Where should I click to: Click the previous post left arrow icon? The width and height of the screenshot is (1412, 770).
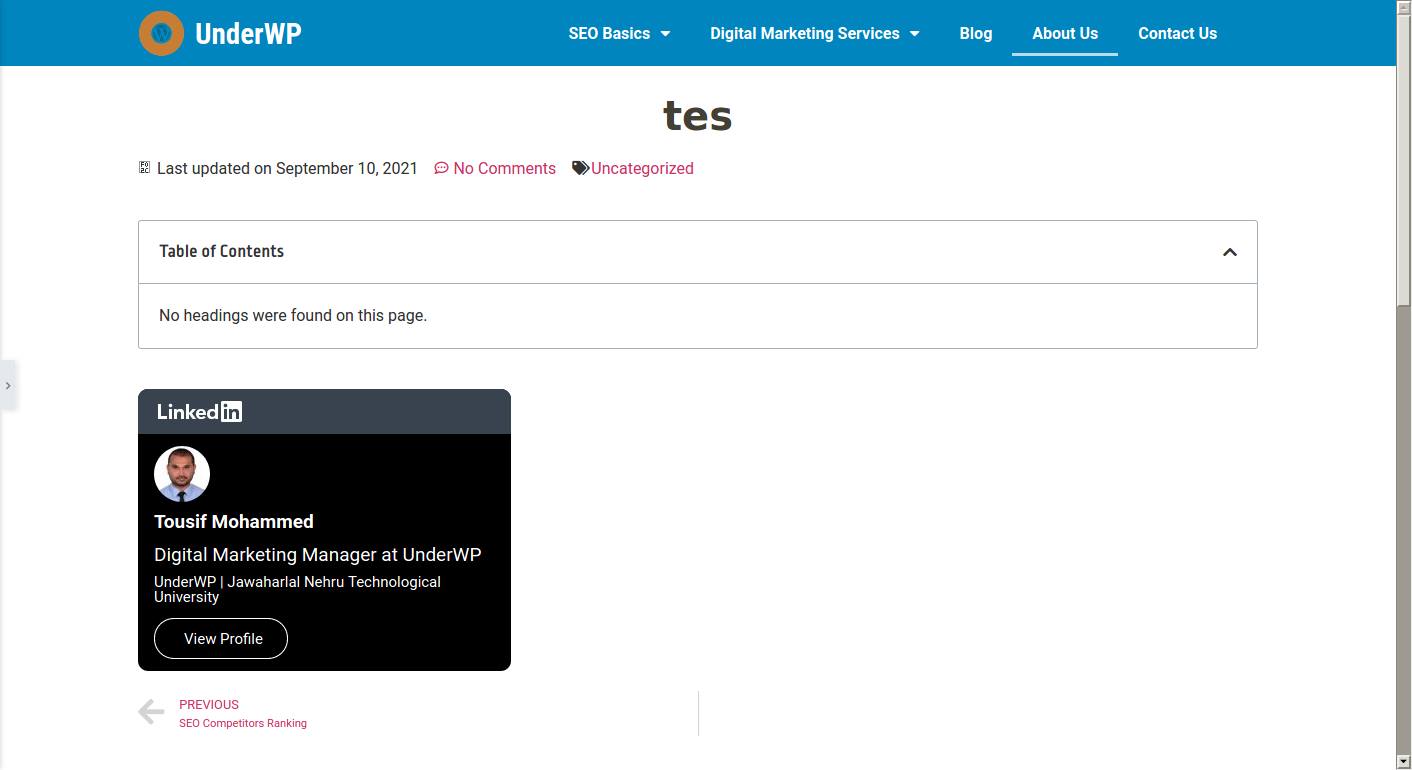(x=151, y=712)
